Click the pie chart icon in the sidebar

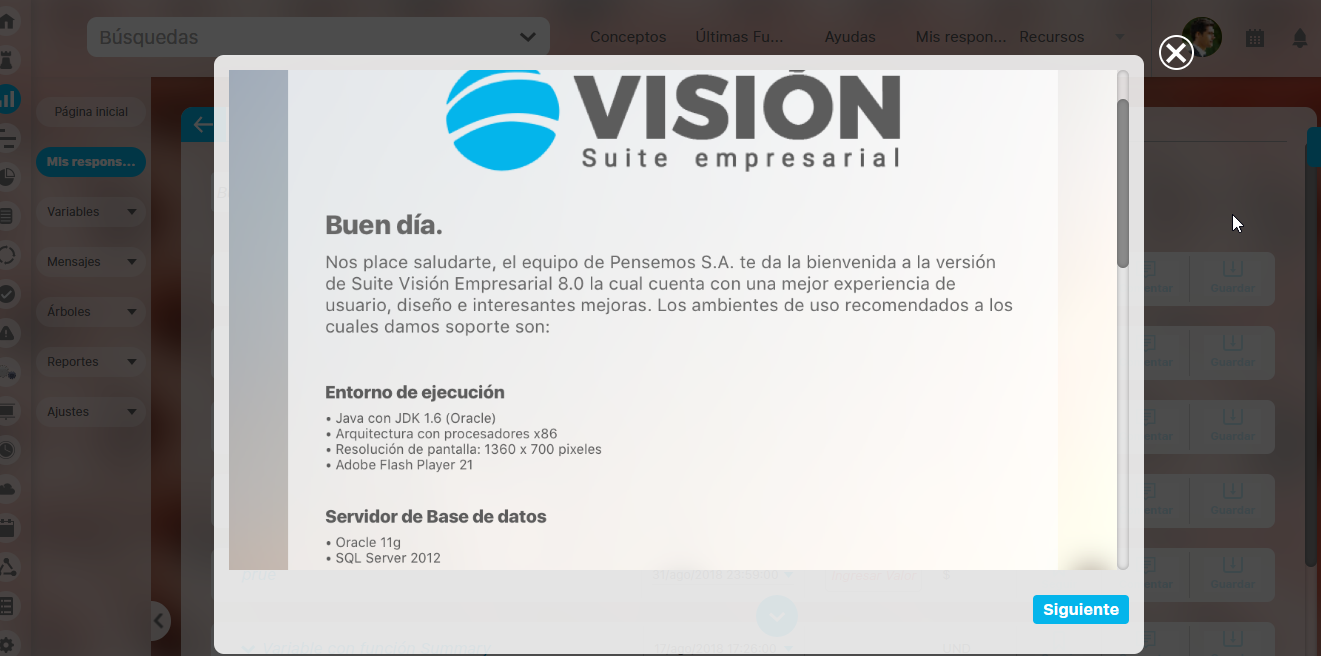(x=7, y=177)
